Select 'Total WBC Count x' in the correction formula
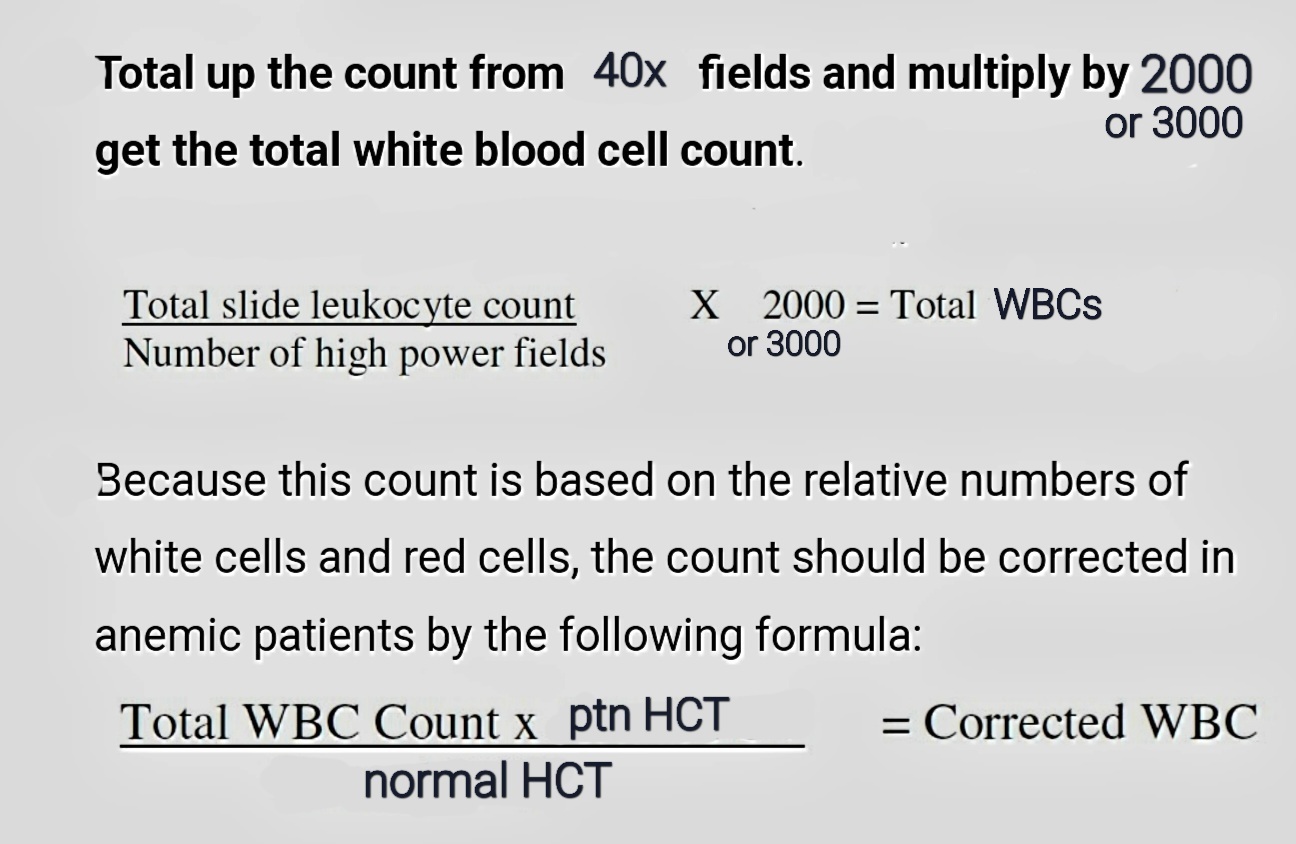Image resolution: width=1296 pixels, height=844 pixels. click(x=330, y=723)
